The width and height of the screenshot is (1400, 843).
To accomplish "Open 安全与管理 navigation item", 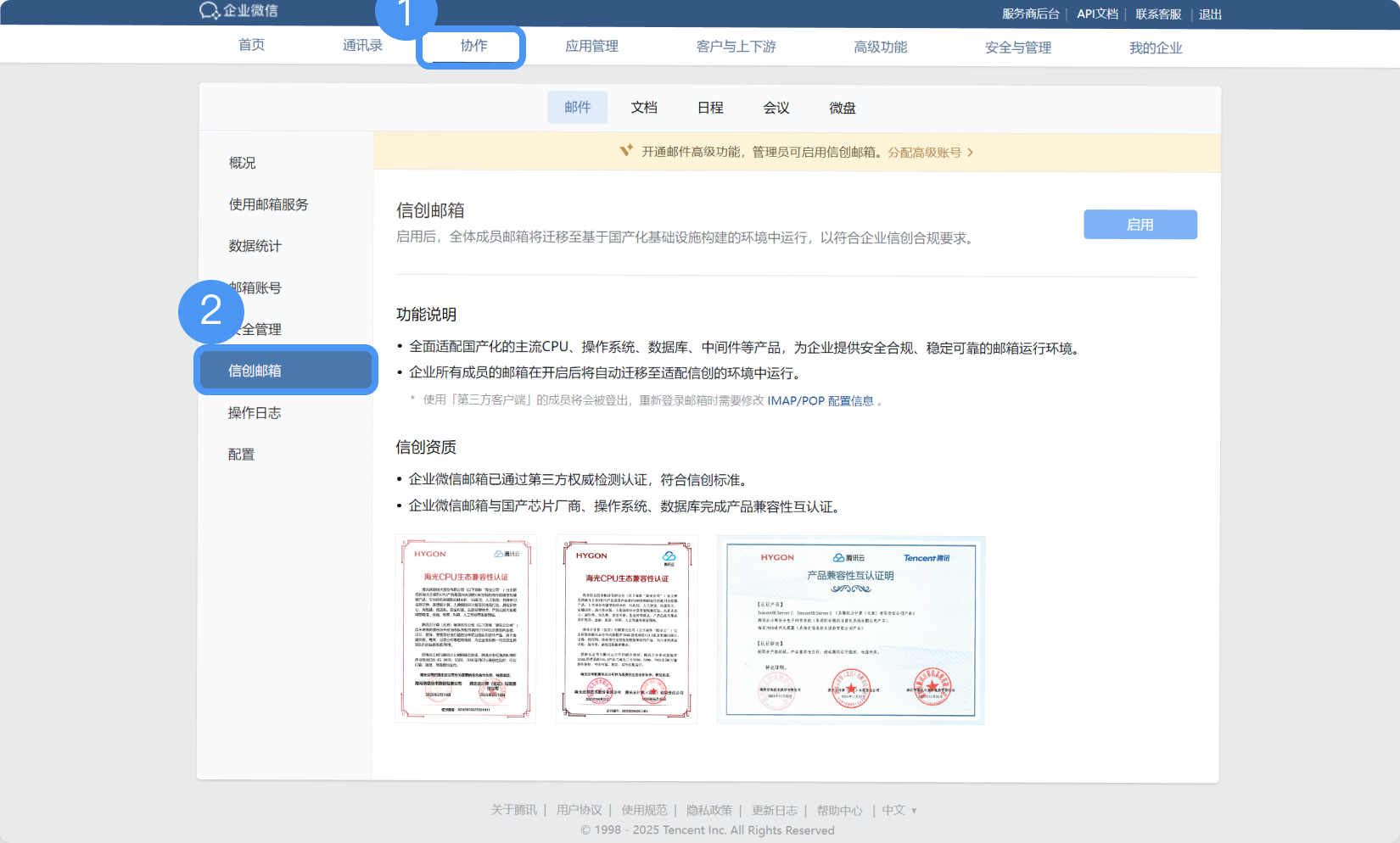I will pyautogui.click(x=1017, y=48).
